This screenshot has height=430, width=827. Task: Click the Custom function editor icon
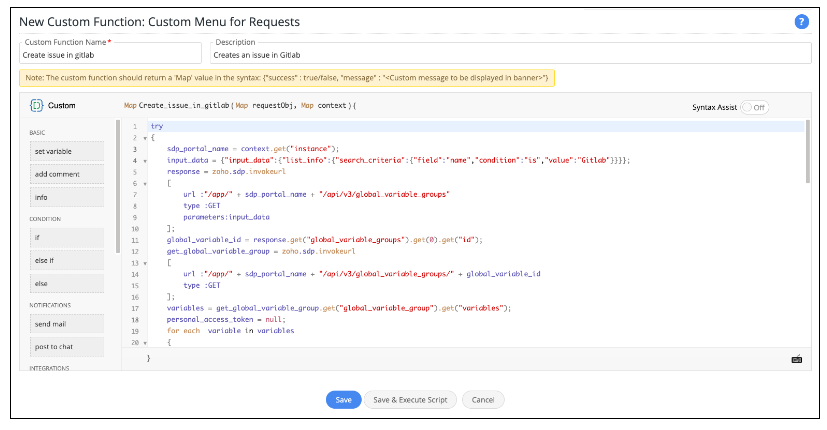tap(36, 106)
